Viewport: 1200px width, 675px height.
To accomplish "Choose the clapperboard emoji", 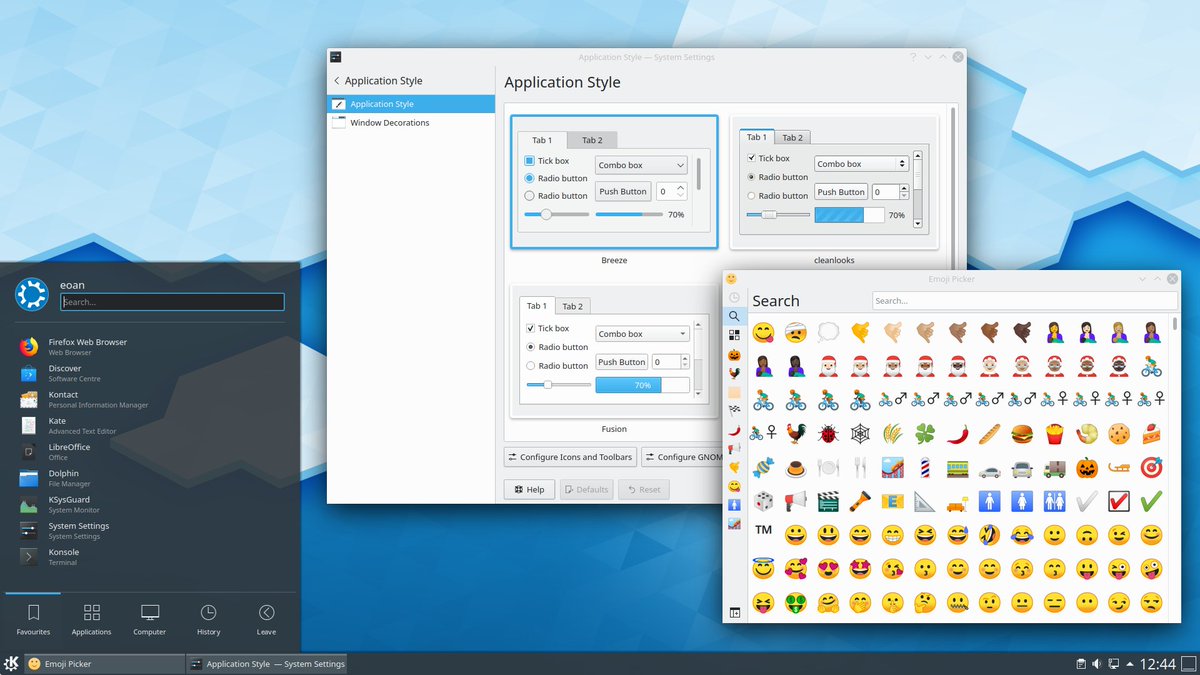I will [x=828, y=501].
